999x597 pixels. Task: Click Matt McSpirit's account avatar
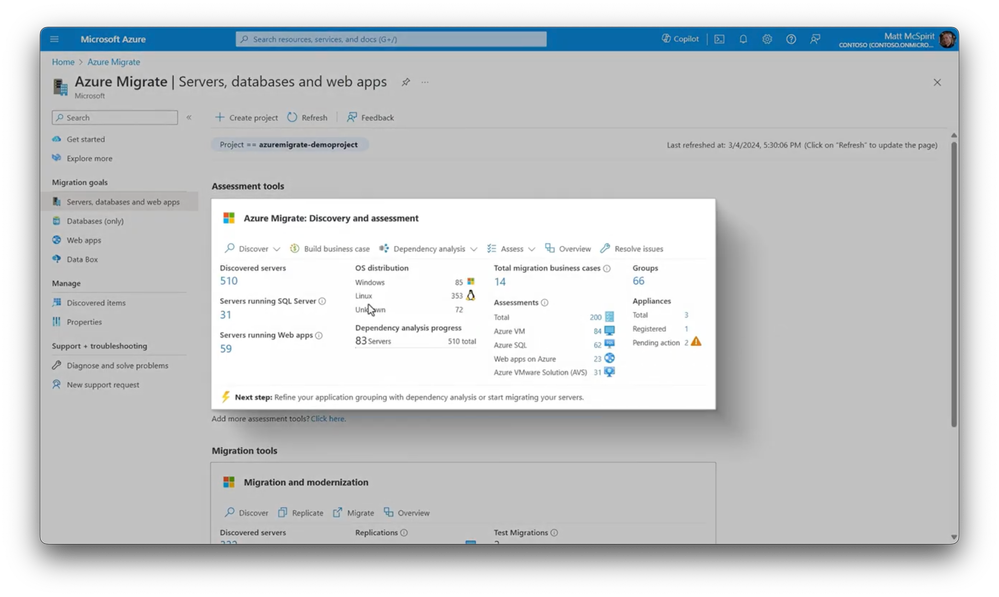tap(947, 40)
